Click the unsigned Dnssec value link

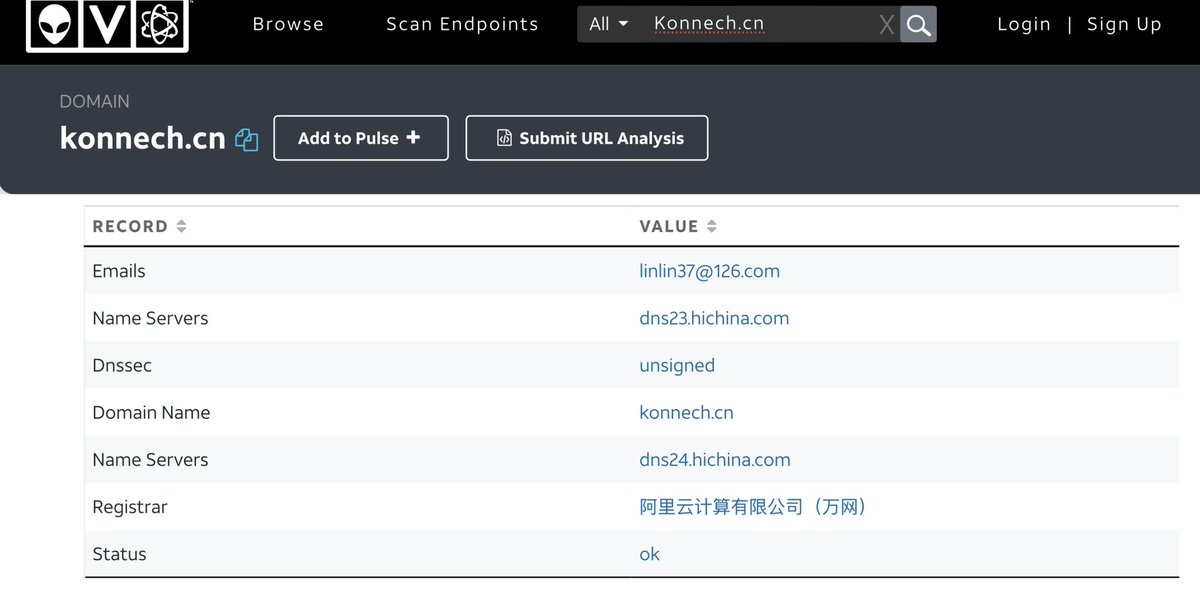click(677, 365)
